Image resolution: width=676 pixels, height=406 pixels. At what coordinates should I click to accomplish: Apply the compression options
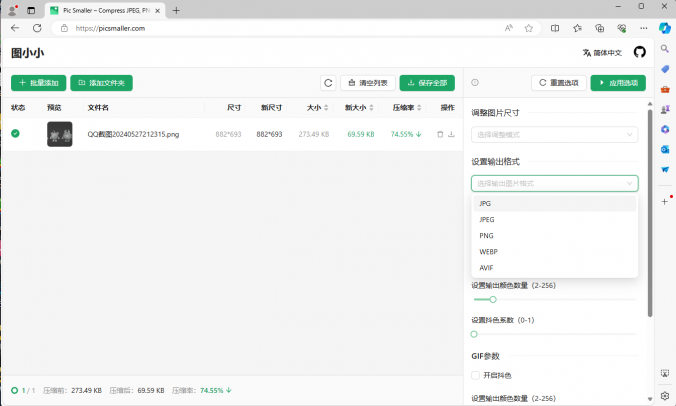pos(618,83)
